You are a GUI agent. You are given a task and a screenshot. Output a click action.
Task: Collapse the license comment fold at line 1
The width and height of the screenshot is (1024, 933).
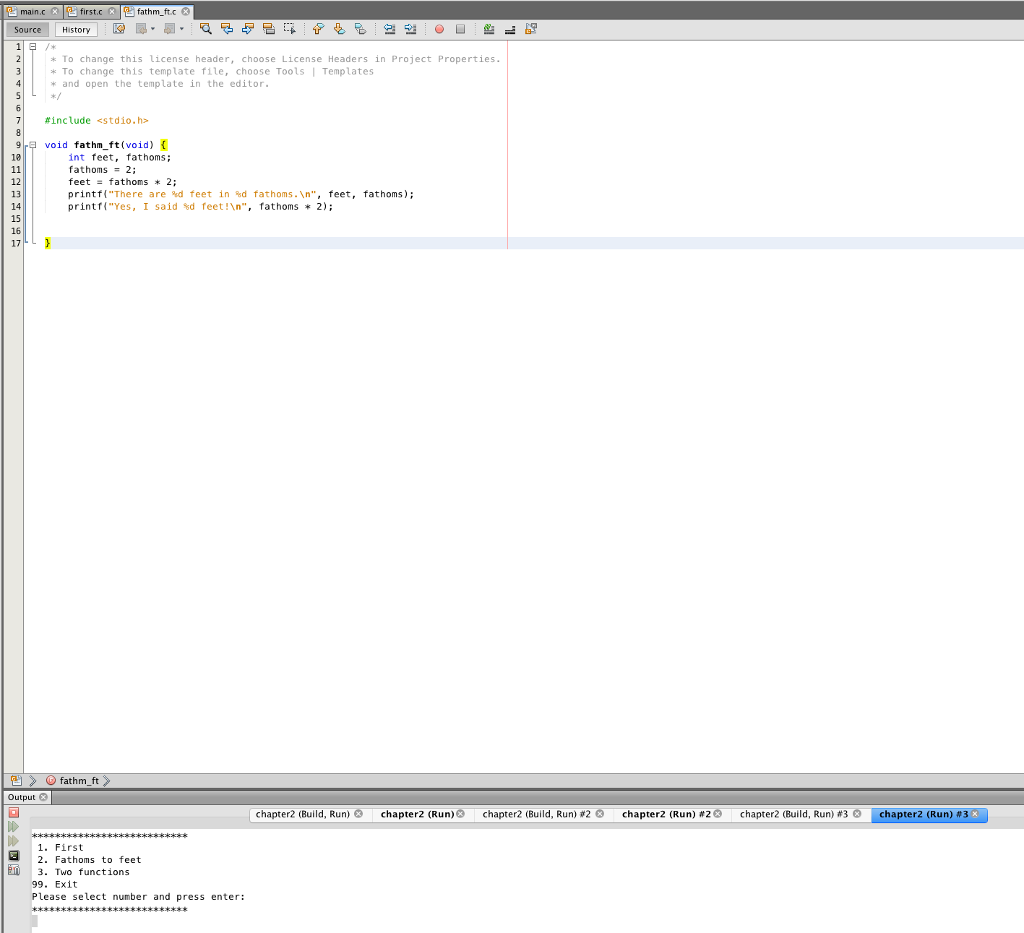[33, 47]
